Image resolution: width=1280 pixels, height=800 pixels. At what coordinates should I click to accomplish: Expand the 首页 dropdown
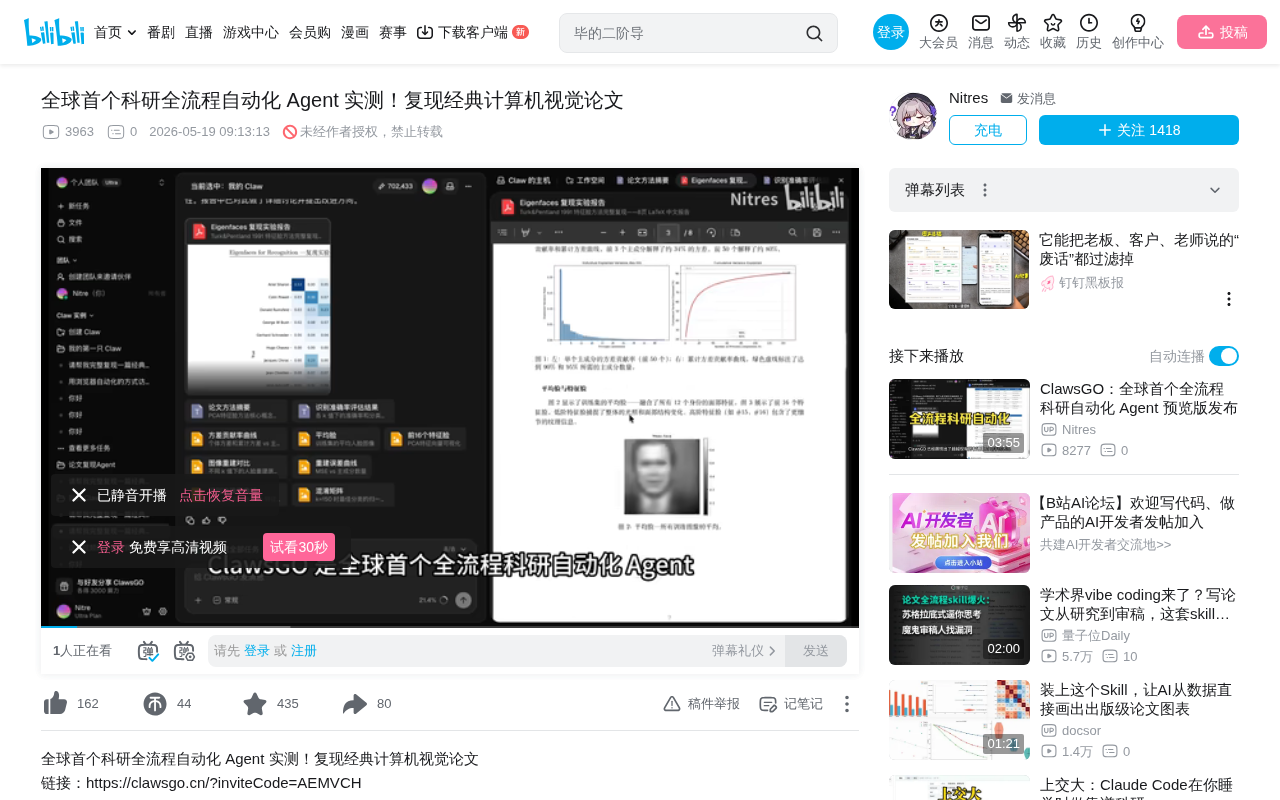coord(132,33)
